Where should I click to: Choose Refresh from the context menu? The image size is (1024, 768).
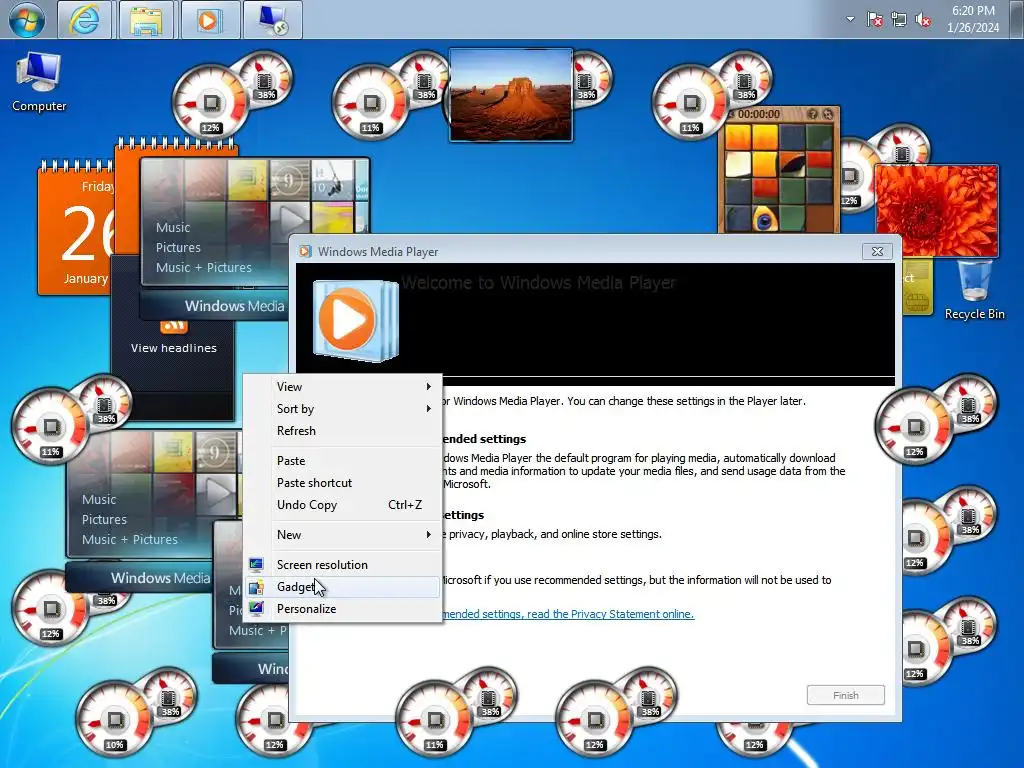[x=342, y=431]
